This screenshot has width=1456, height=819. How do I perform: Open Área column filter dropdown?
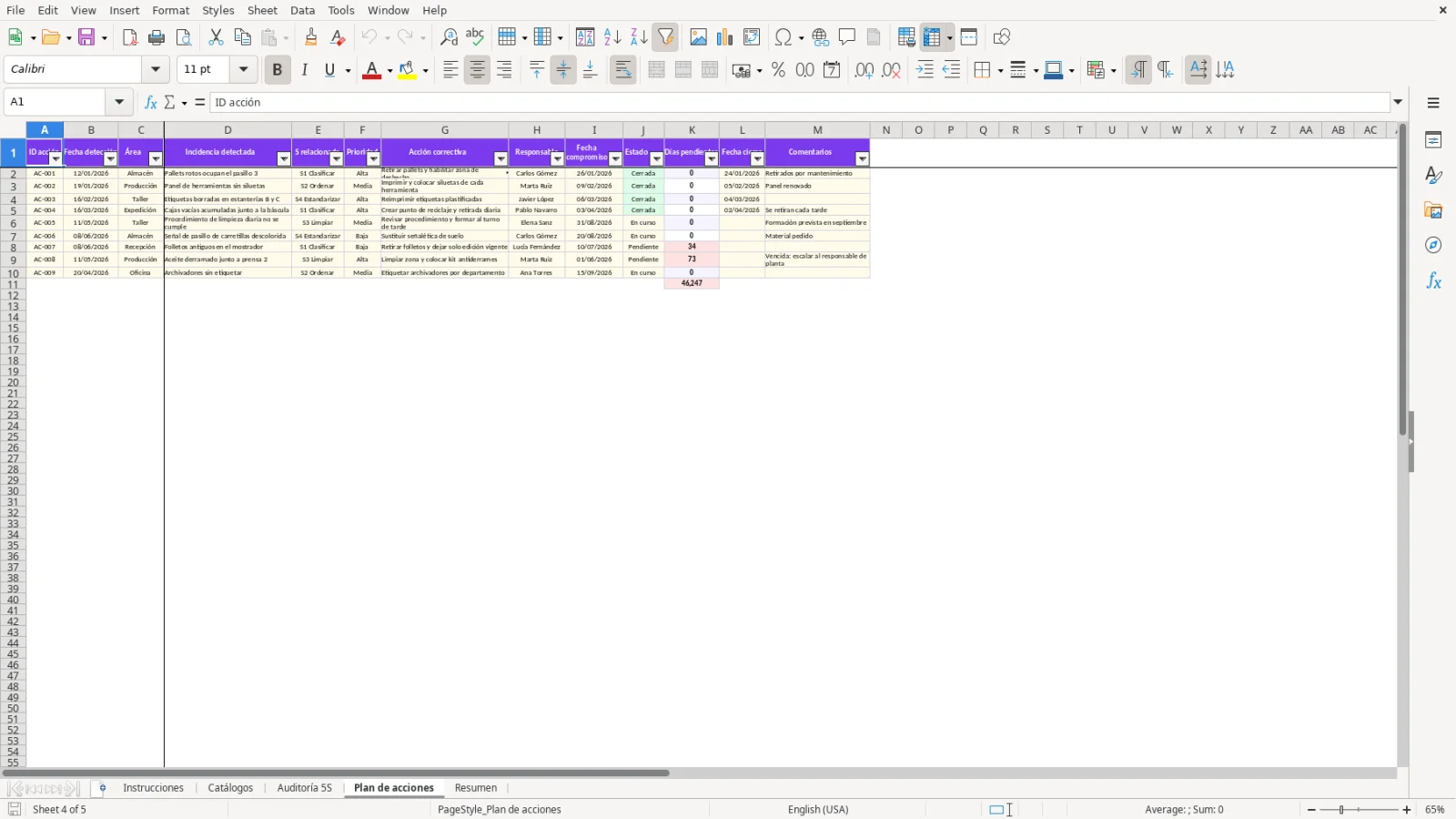[156, 159]
